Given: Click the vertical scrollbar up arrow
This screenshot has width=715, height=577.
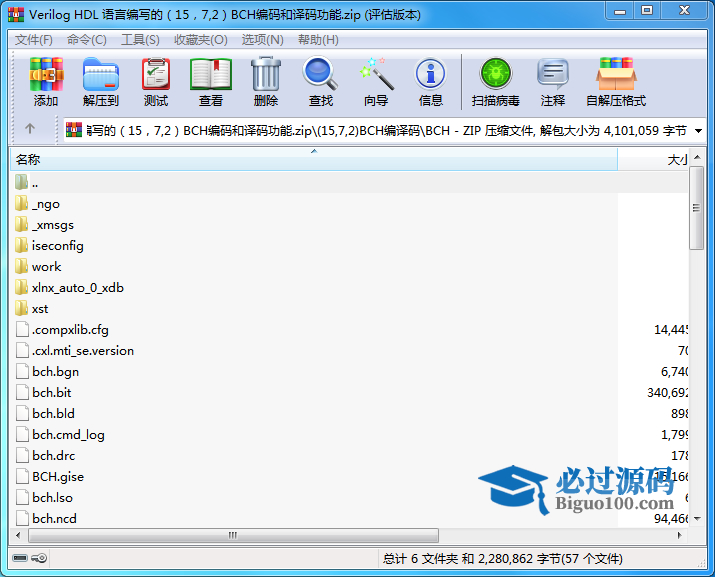Looking at the screenshot, I should 697,157.
